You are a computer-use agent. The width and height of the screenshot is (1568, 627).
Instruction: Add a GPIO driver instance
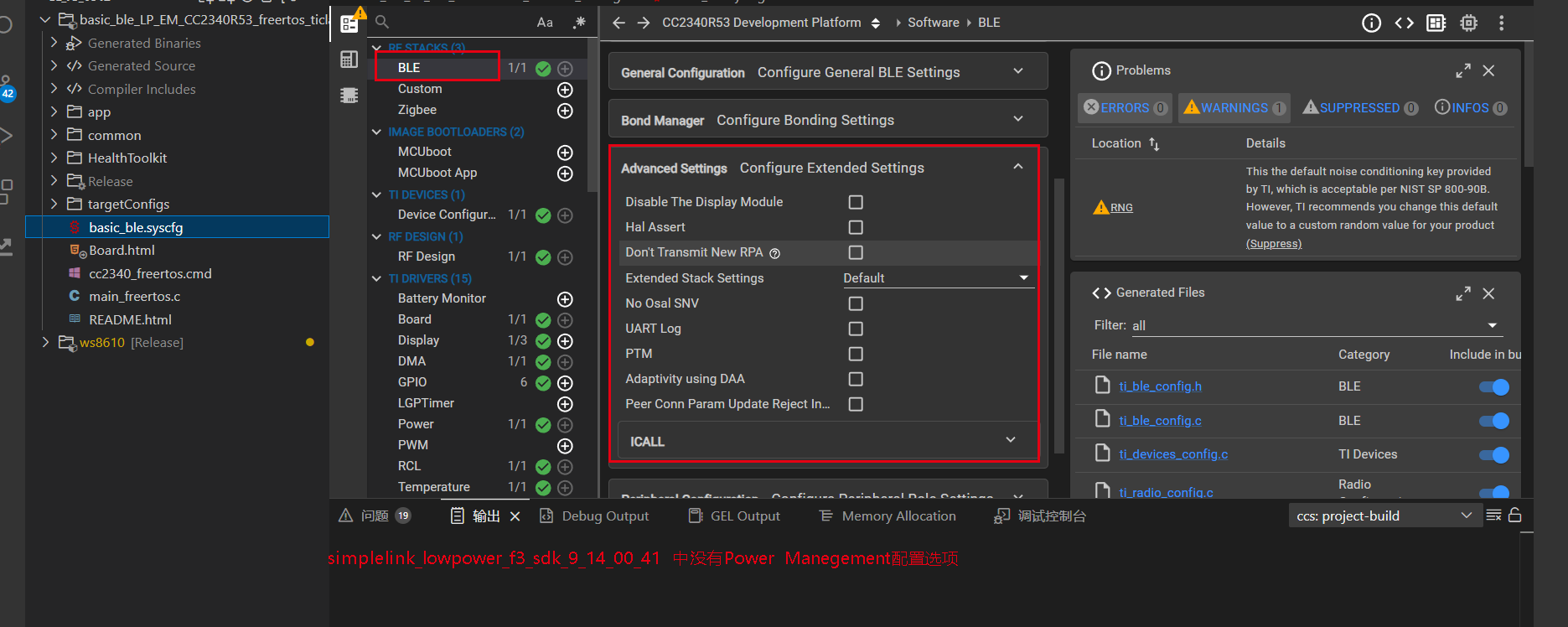566,383
